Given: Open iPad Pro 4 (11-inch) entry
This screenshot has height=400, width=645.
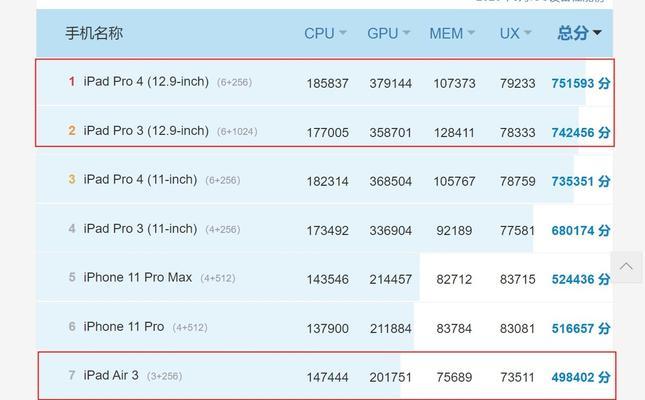Looking at the screenshot, I should (140, 179).
